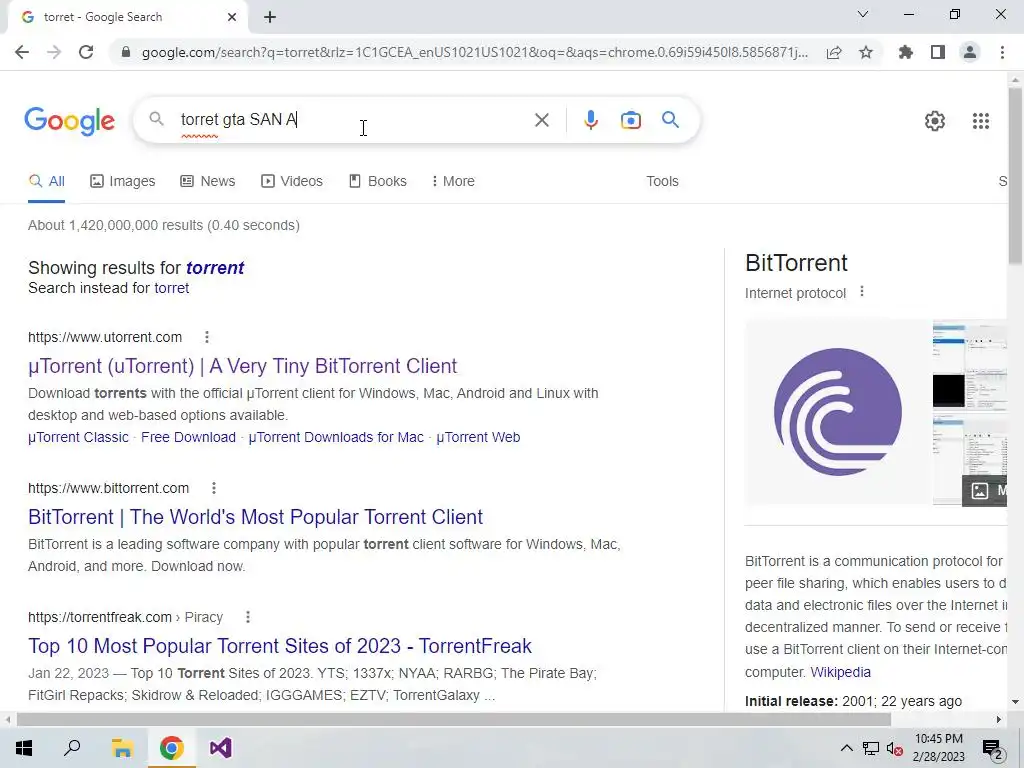This screenshot has height=768, width=1024.
Task: Open the µTorrent Classic sitelink
Action: (x=78, y=437)
